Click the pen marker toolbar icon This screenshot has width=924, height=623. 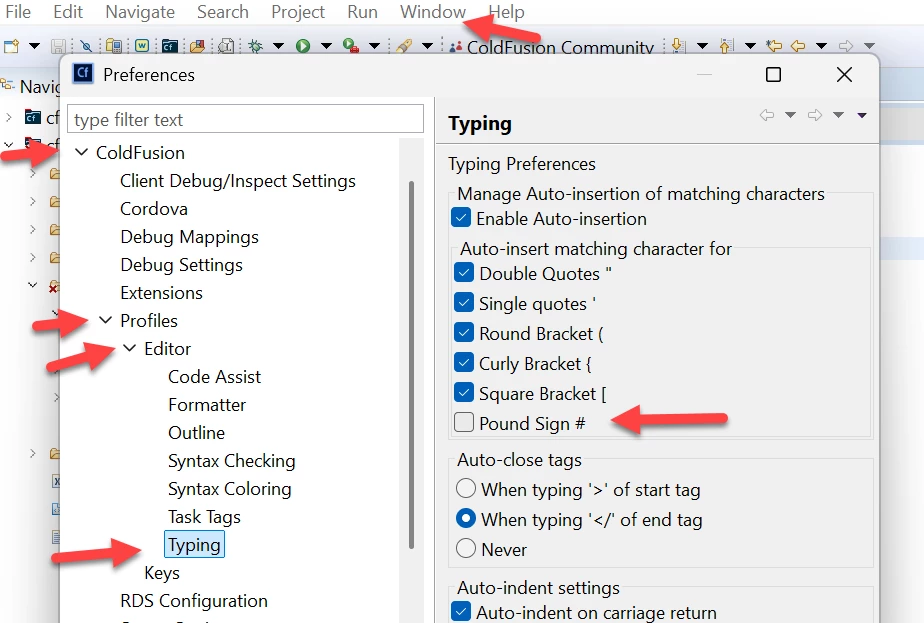(x=404, y=46)
